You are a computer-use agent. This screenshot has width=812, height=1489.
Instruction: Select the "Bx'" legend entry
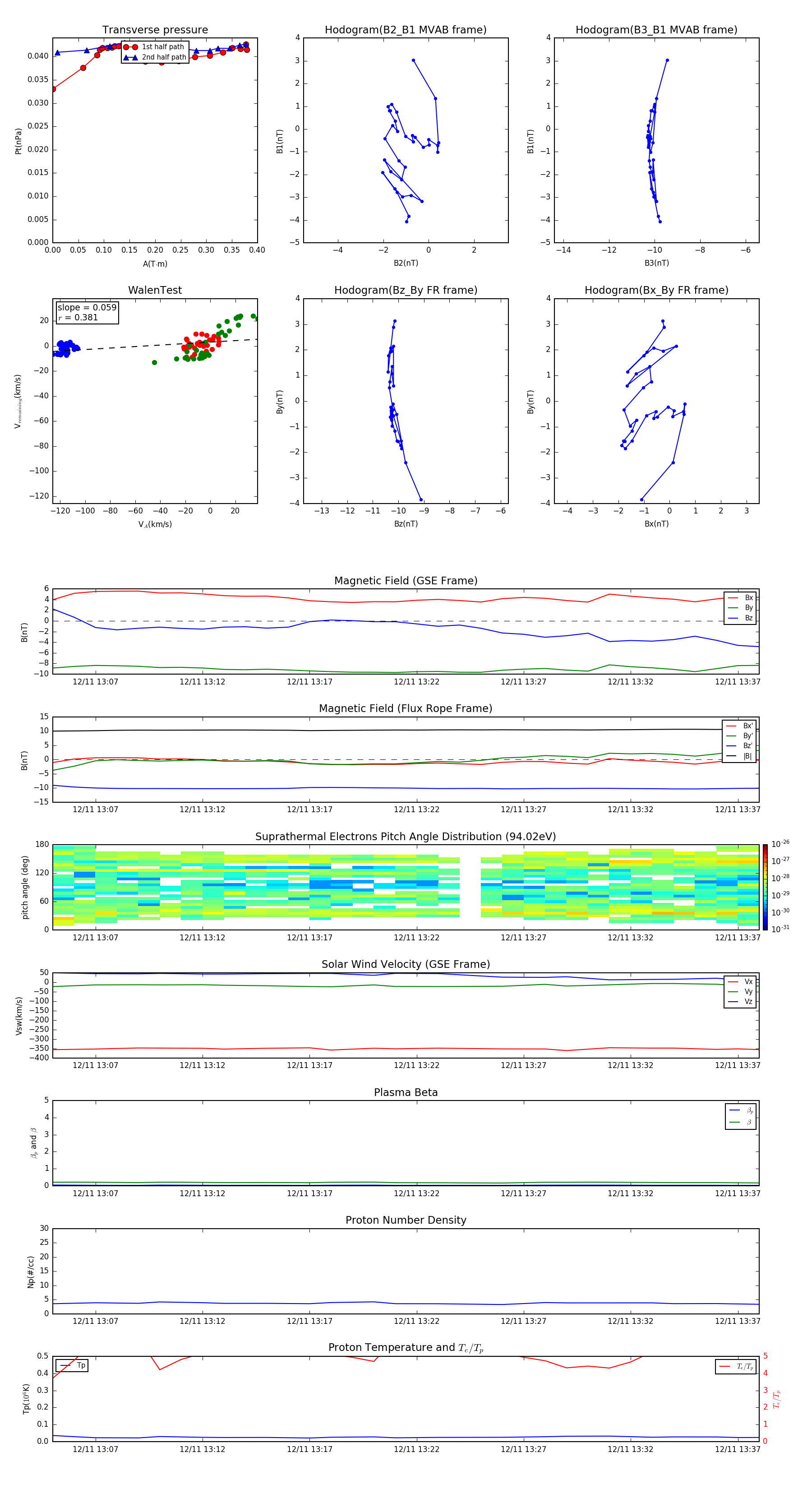tap(739, 726)
